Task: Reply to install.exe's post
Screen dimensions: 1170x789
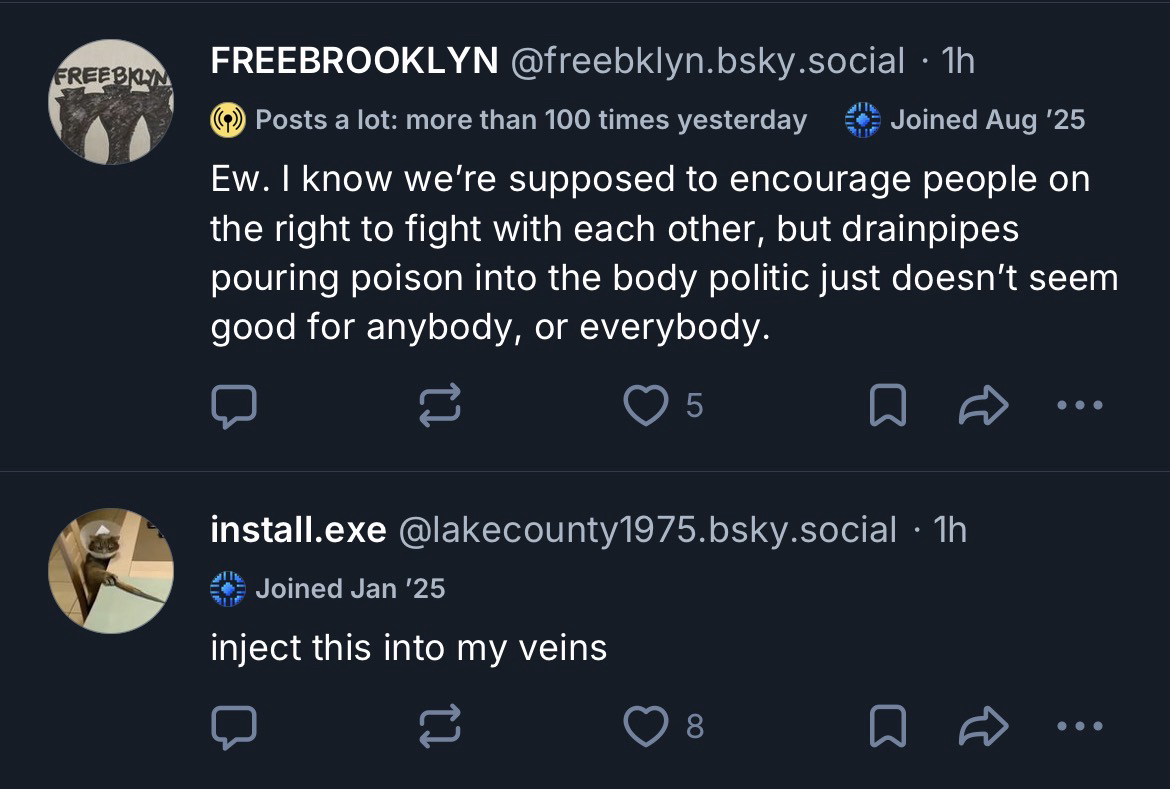Action: tap(234, 727)
